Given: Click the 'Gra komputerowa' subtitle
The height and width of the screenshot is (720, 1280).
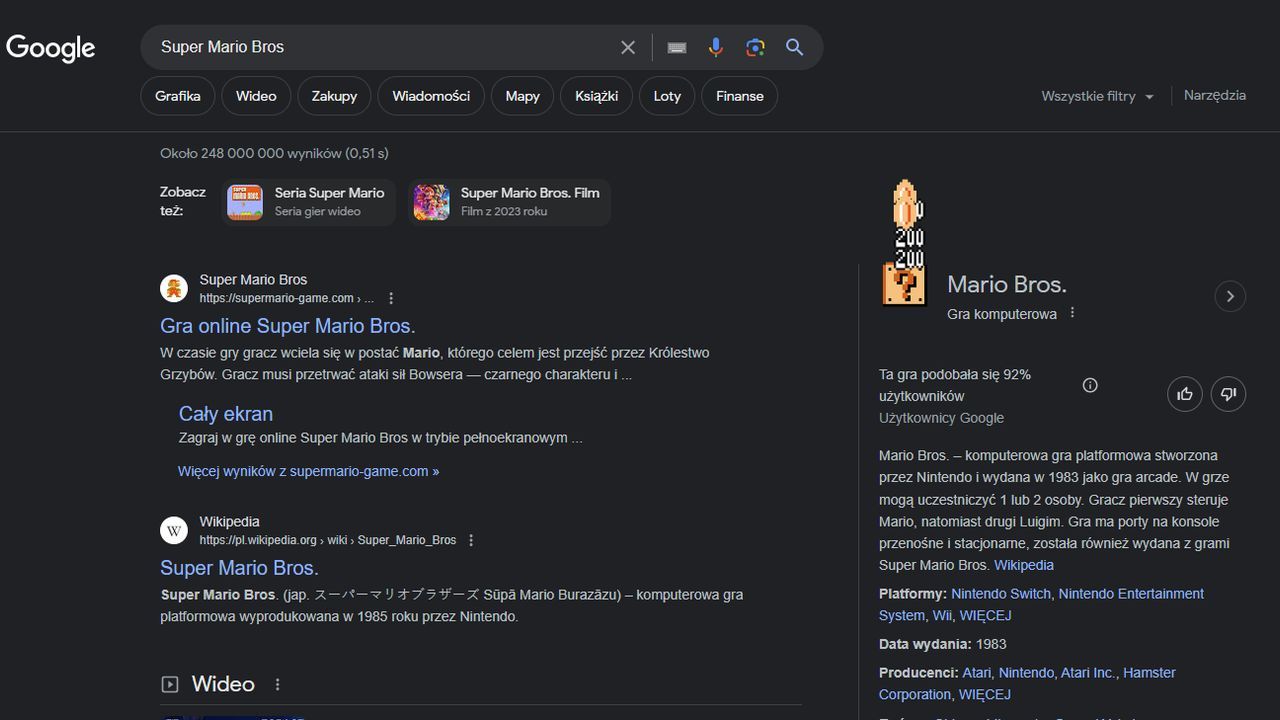Looking at the screenshot, I should pyautogui.click(x=1002, y=314).
